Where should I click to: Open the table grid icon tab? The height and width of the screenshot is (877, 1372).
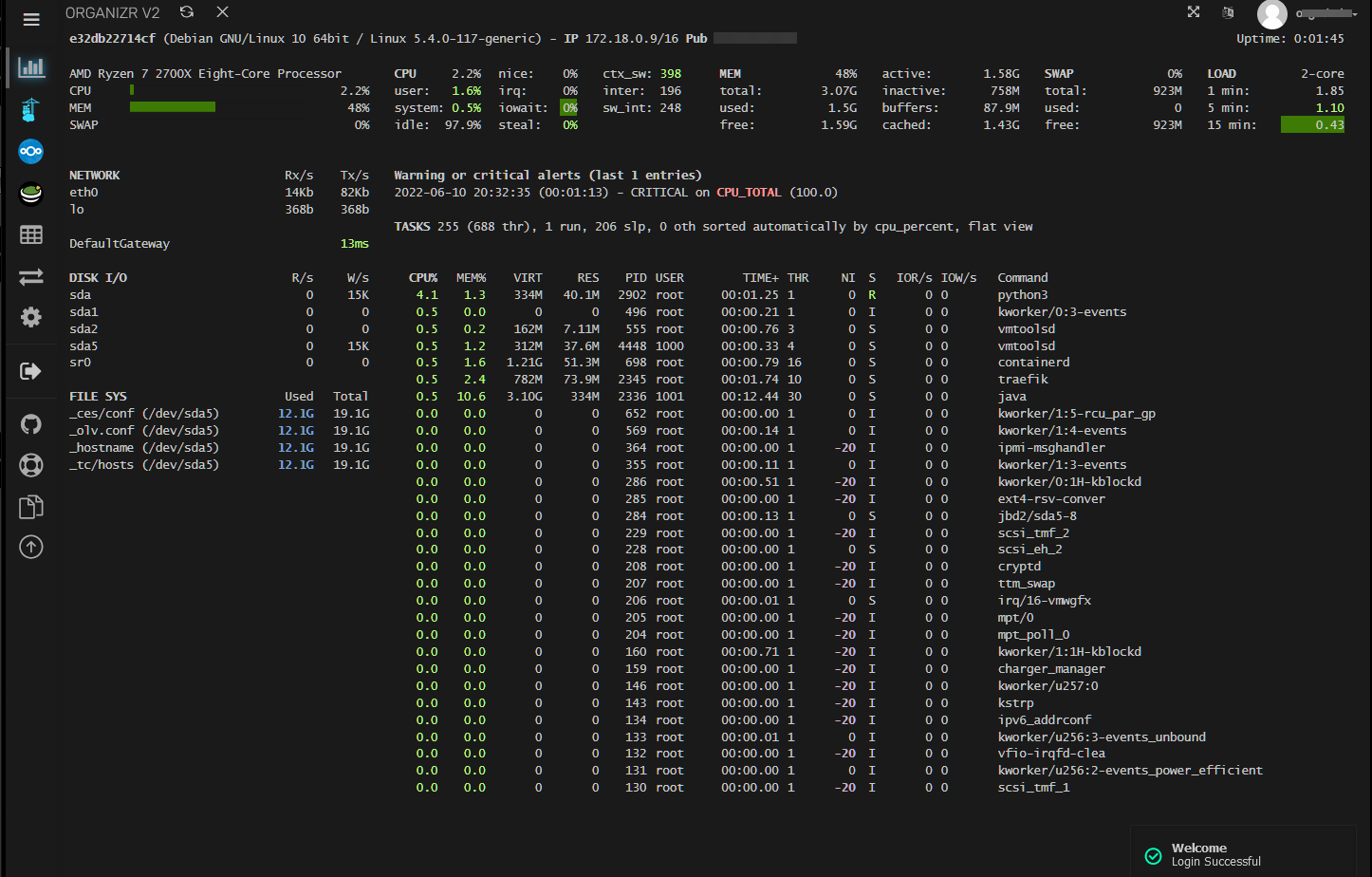pos(31,234)
